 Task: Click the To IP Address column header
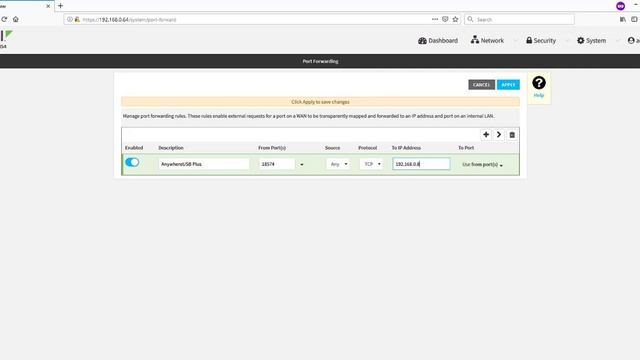click(x=406, y=148)
